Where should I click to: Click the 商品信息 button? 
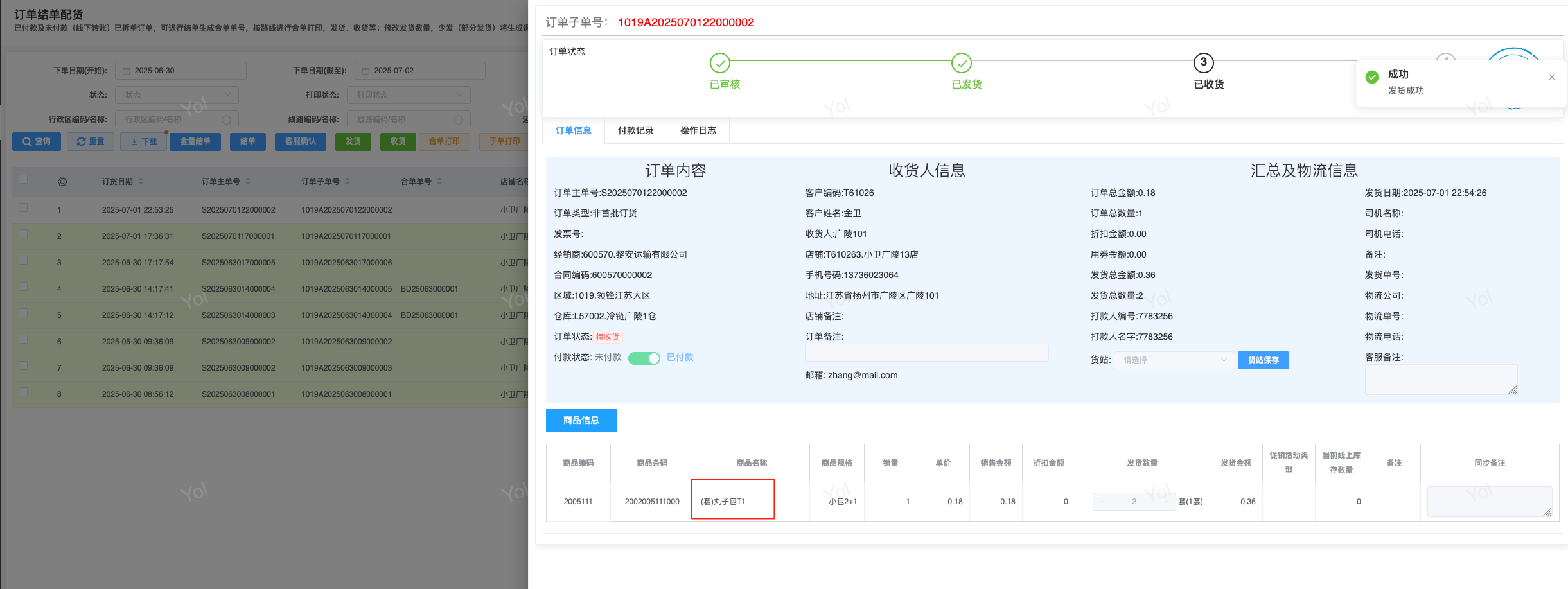click(x=581, y=420)
